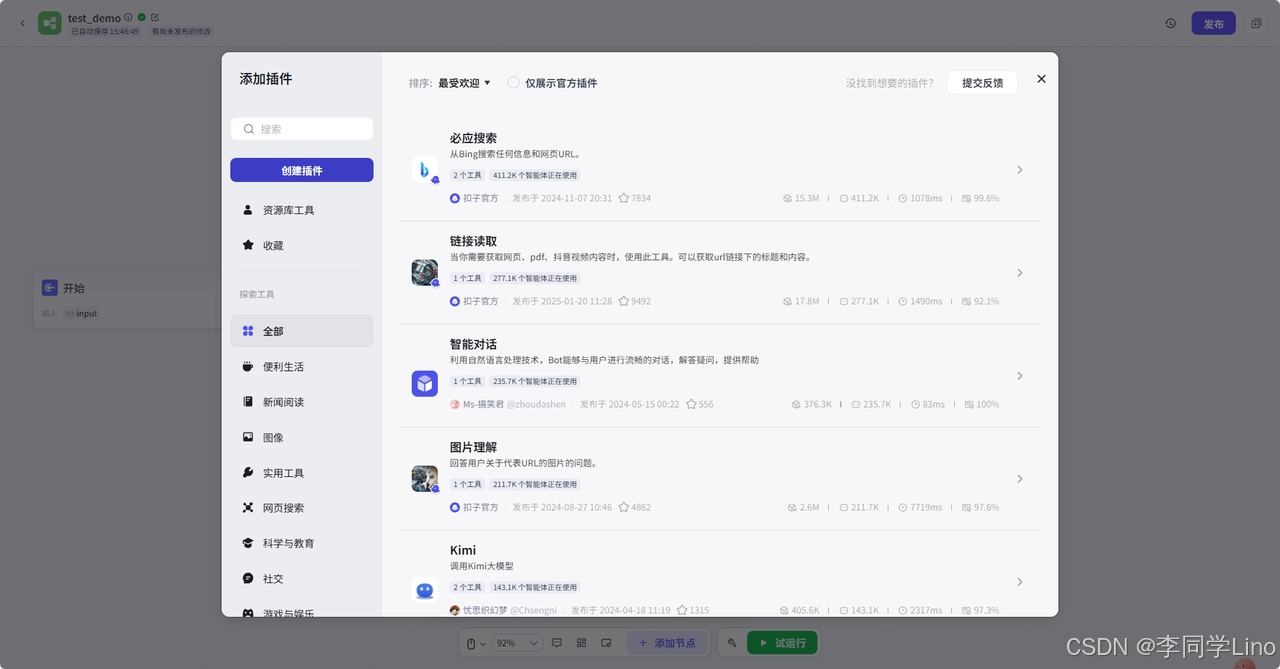Click the star icon next to 4862
Screen dimensions: 1280x669
(624, 507)
